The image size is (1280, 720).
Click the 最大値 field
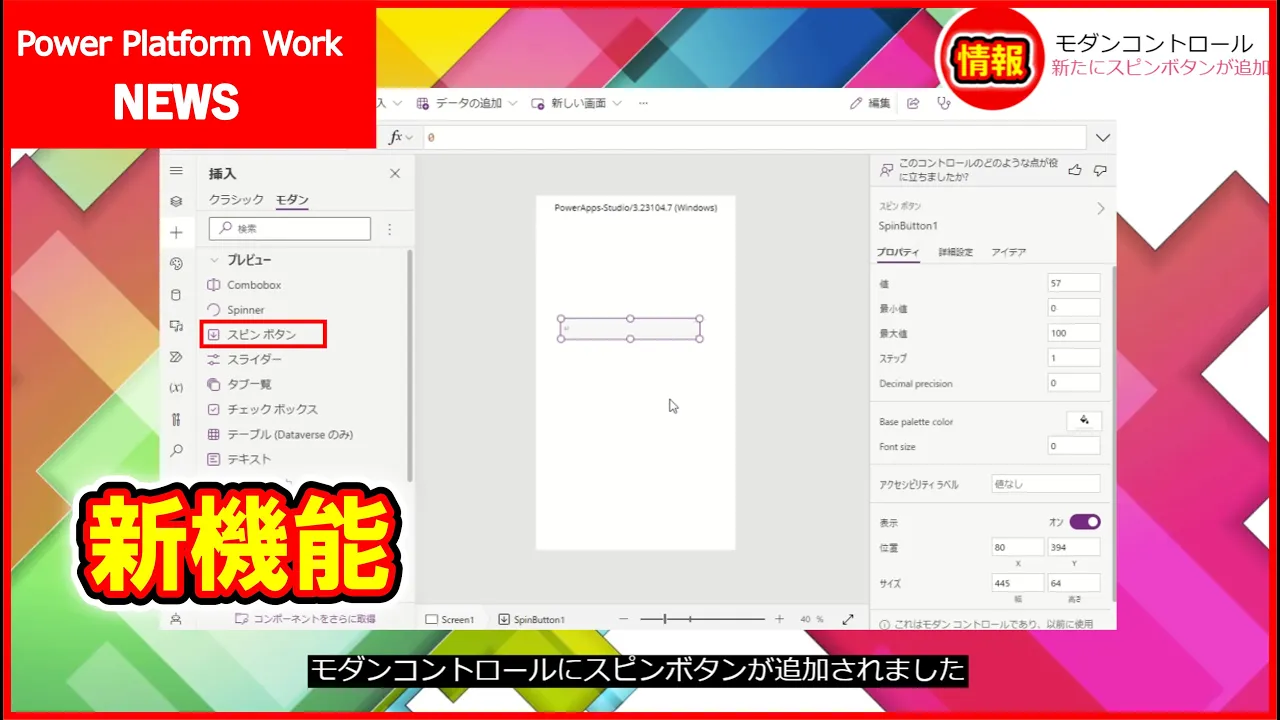[1074, 333]
